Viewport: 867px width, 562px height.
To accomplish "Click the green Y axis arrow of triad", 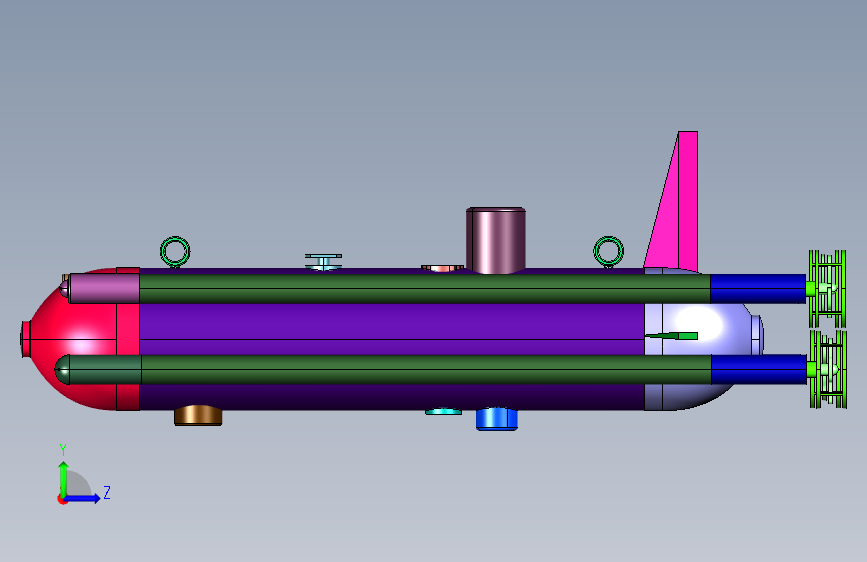I will click(64, 479).
